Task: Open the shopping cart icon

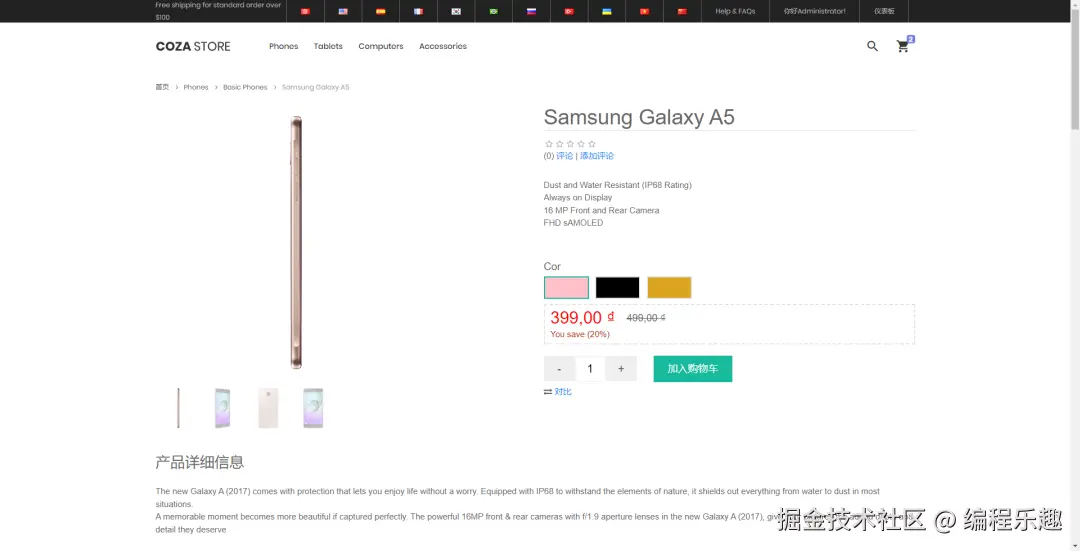Action: tap(903, 46)
